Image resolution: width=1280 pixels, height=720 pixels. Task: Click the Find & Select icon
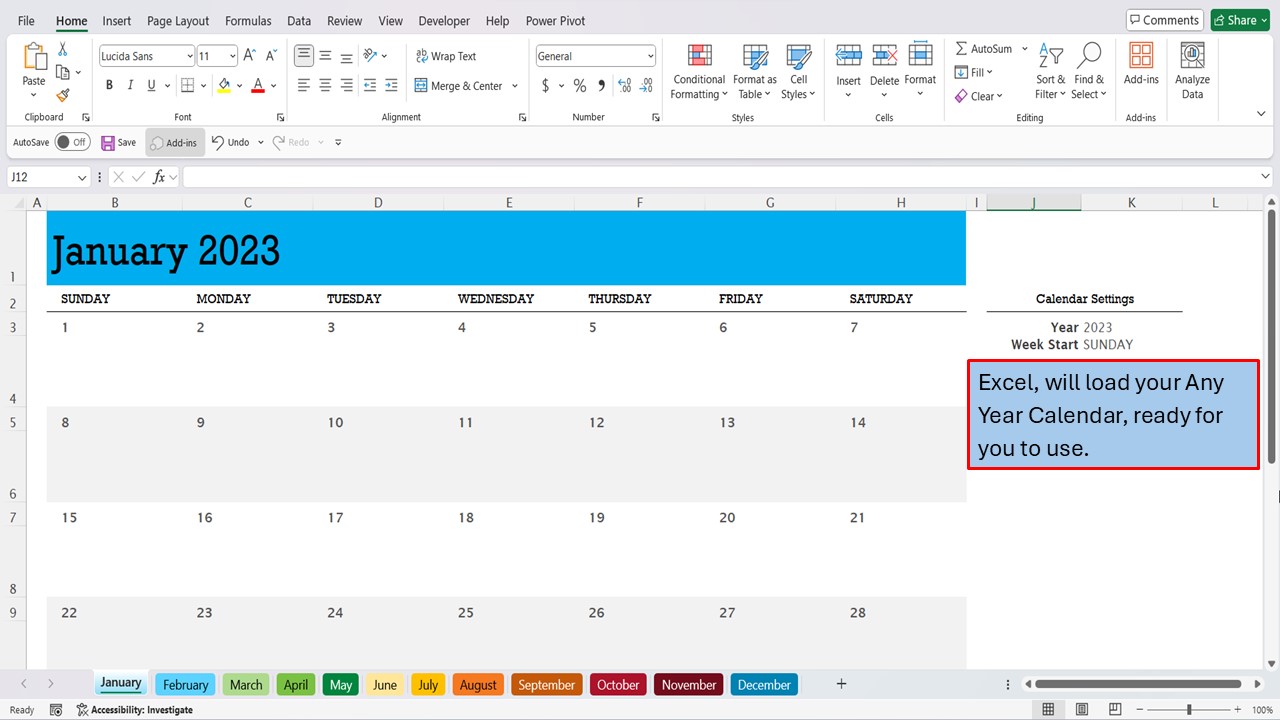point(1089,68)
